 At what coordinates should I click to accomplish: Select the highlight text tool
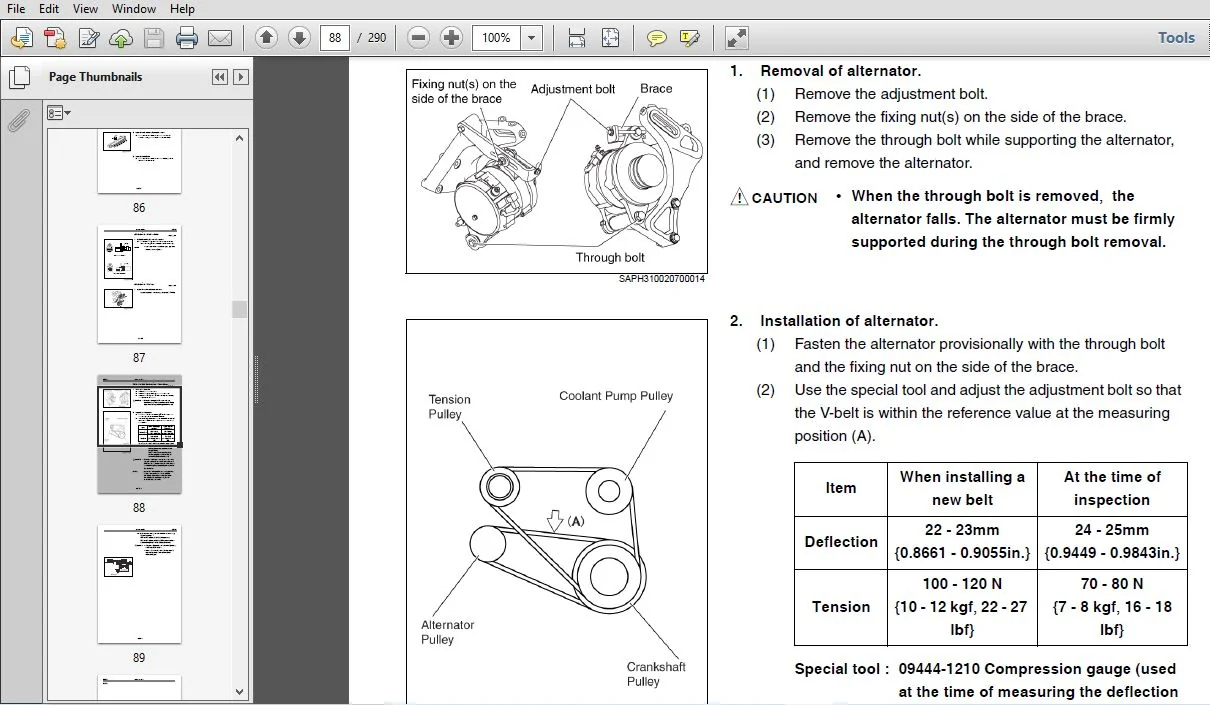[x=689, y=38]
